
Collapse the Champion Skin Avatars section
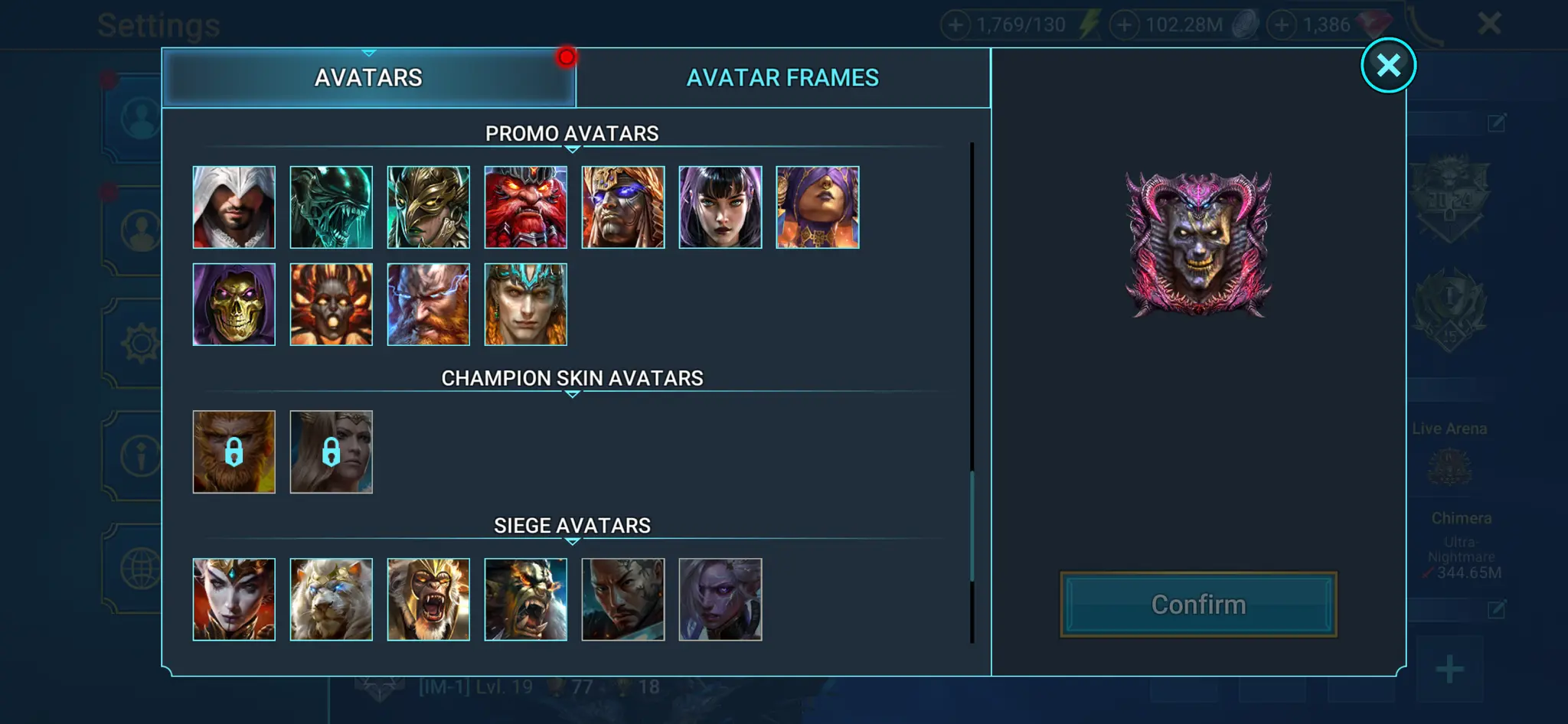(x=572, y=379)
